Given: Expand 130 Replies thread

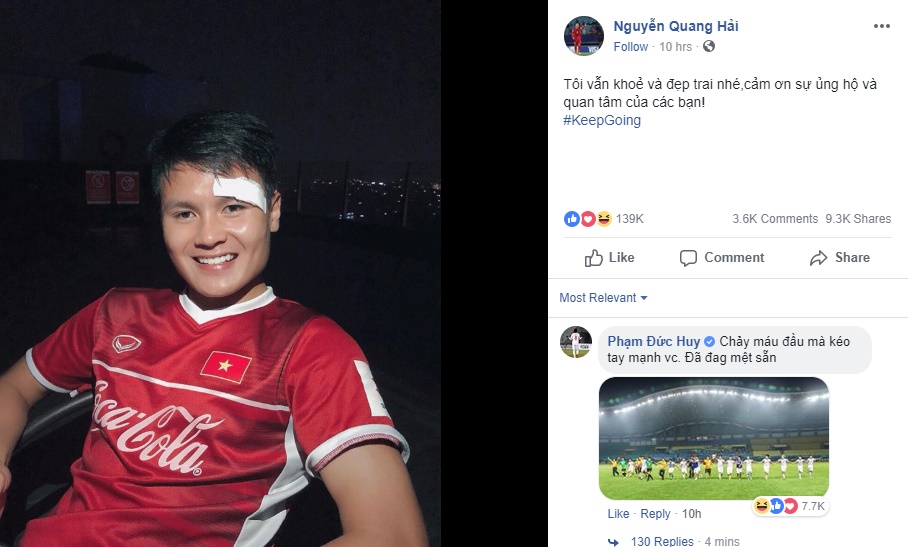Looking at the screenshot, I should pos(662,541).
